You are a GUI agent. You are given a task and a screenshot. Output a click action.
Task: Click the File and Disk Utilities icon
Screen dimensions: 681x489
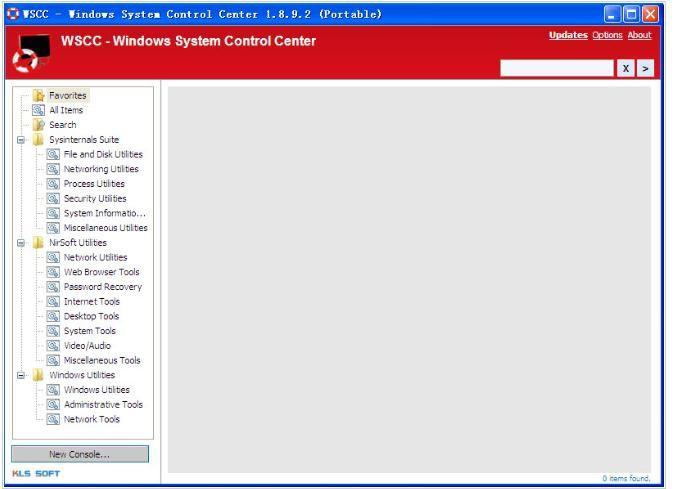tap(53, 155)
